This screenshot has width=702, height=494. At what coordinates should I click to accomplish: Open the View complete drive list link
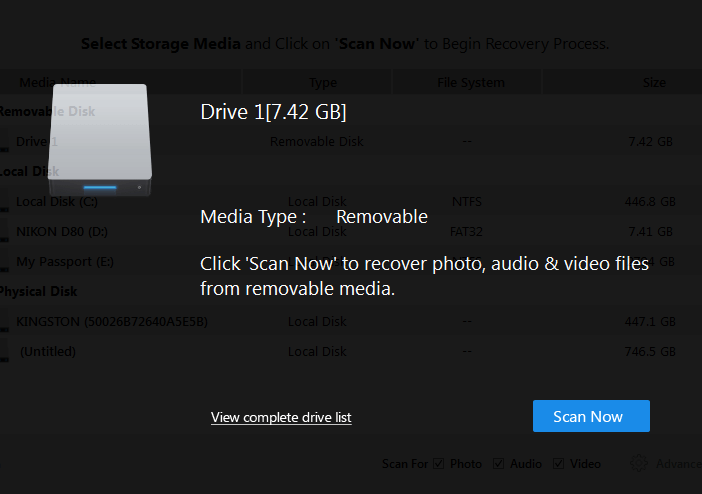pyautogui.click(x=281, y=417)
